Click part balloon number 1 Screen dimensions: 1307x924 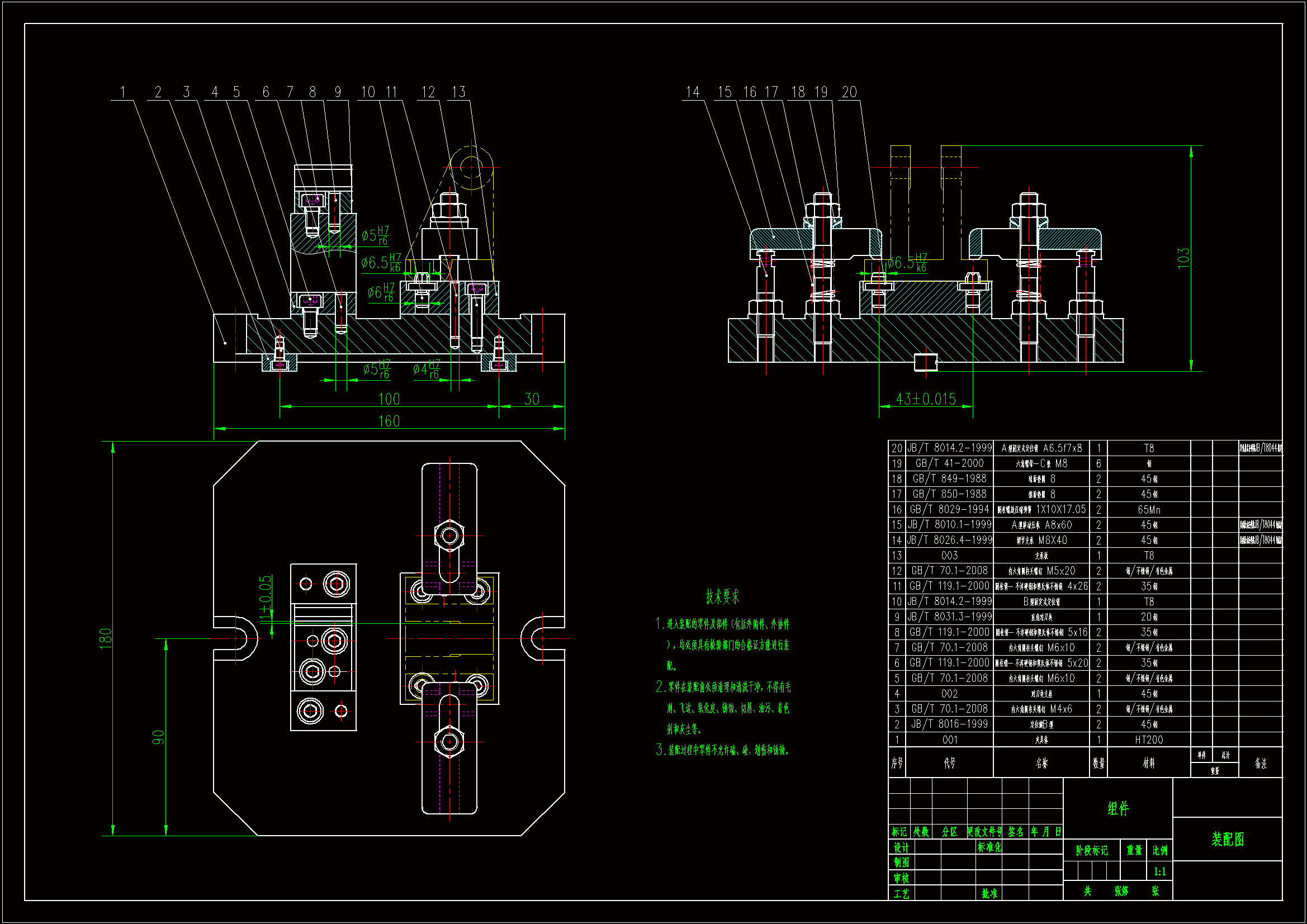click(x=122, y=92)
